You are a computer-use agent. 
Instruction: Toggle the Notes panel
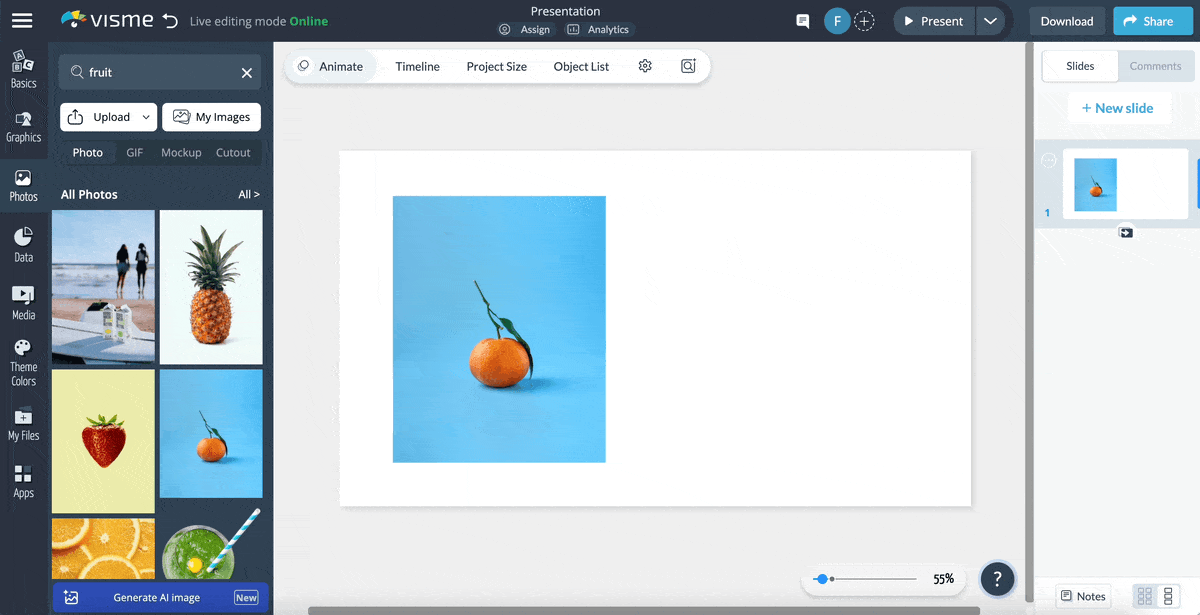coord(1083,595)
